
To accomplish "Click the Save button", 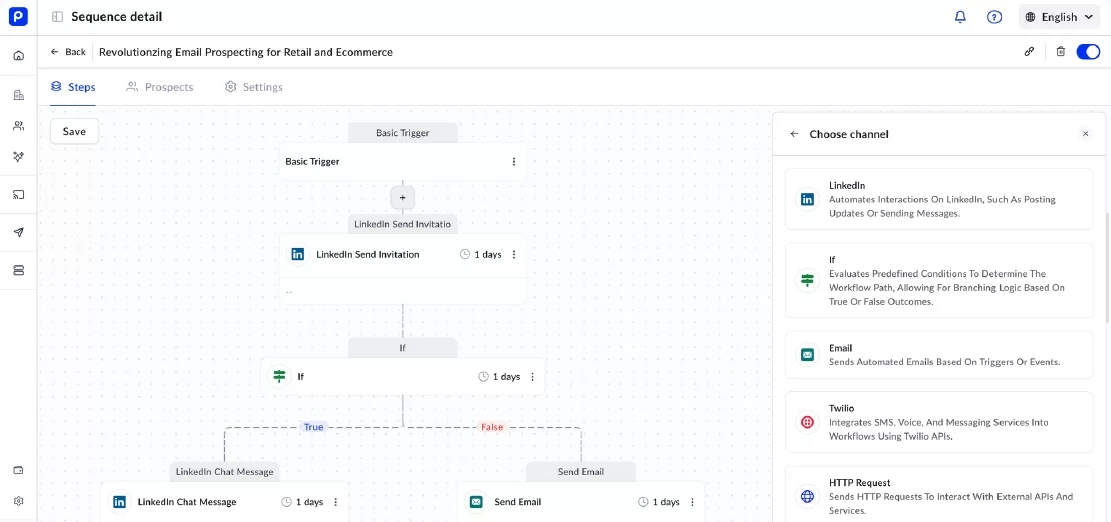I will pos(74,131).
